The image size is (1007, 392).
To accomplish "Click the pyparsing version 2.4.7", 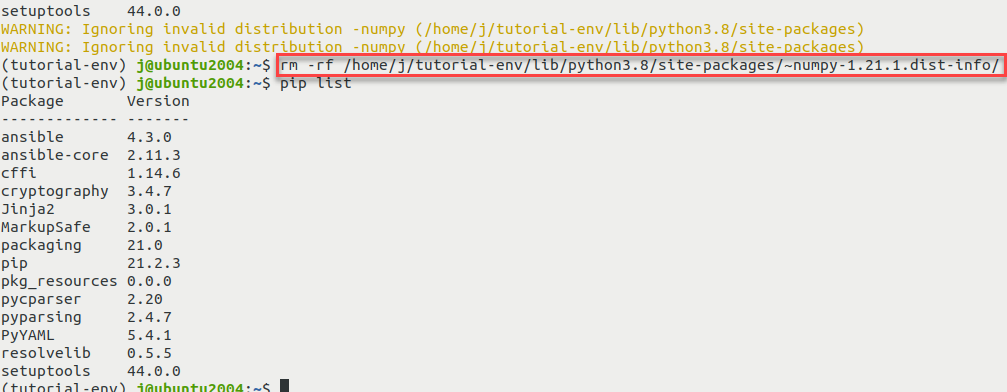I will 149,317.
